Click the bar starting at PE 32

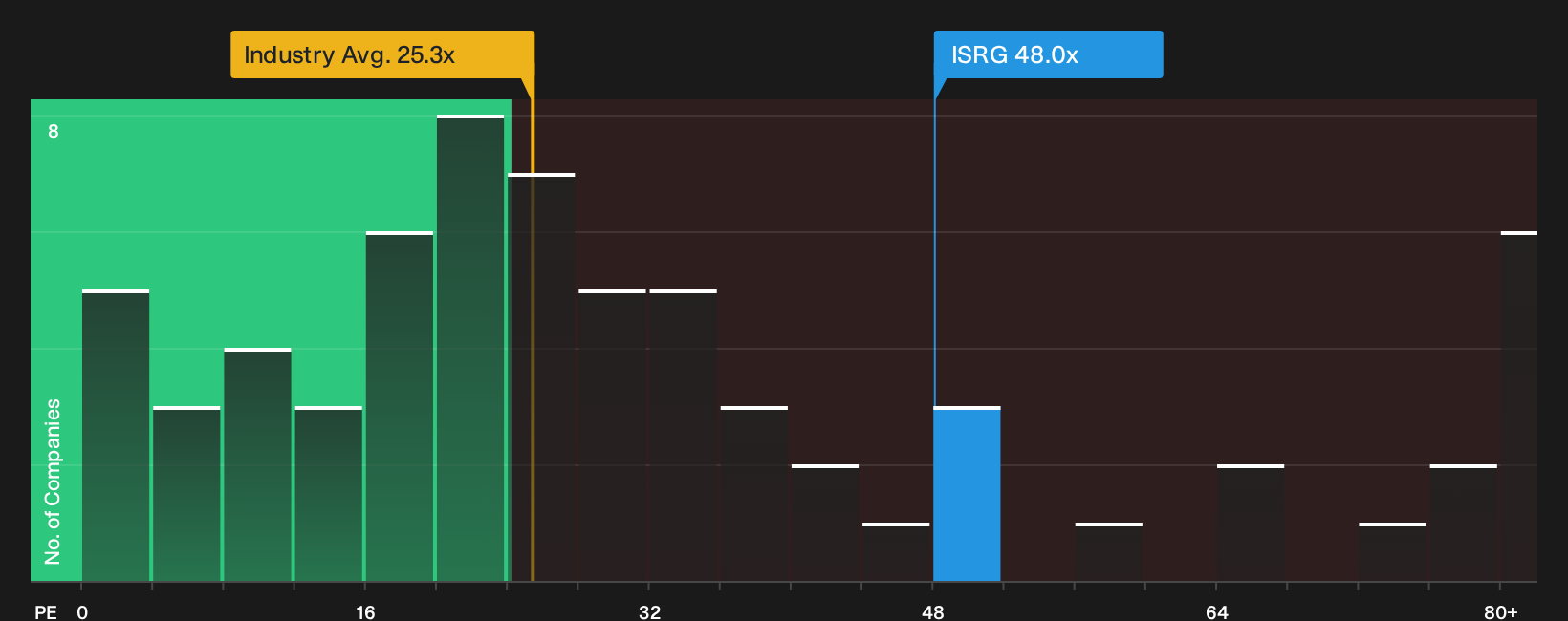[x=683, y=436]
